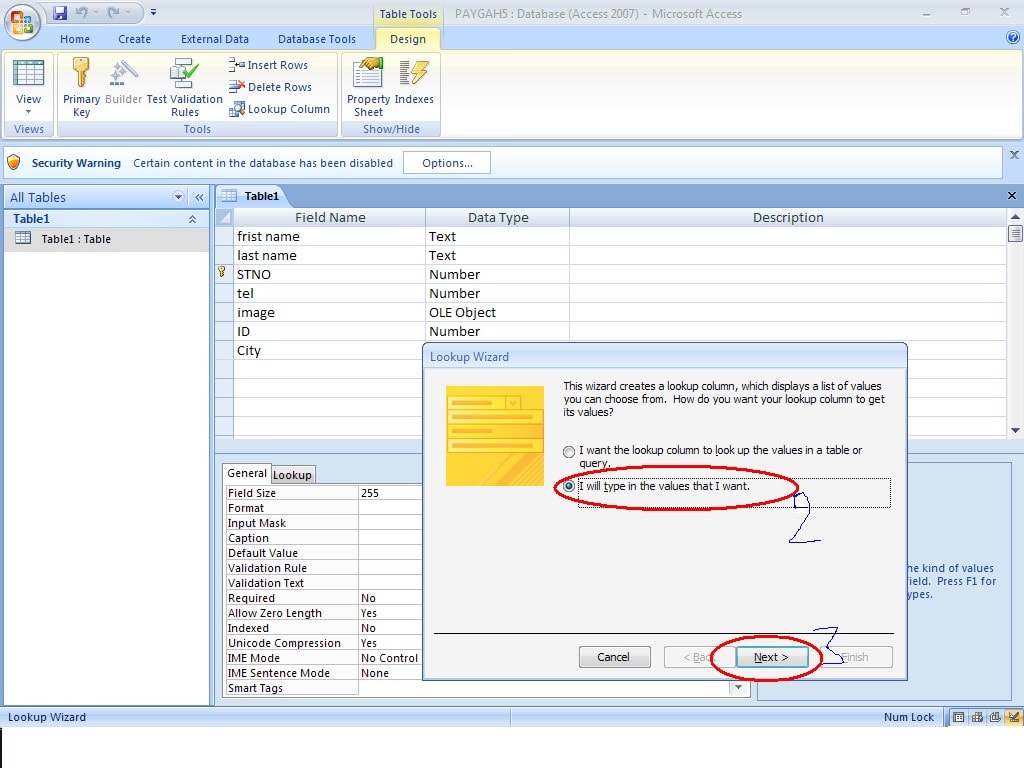The height and width of the screenshot is (768, 1024).
Task: Click the Office button logo
Action: click(x=22, y=22)
